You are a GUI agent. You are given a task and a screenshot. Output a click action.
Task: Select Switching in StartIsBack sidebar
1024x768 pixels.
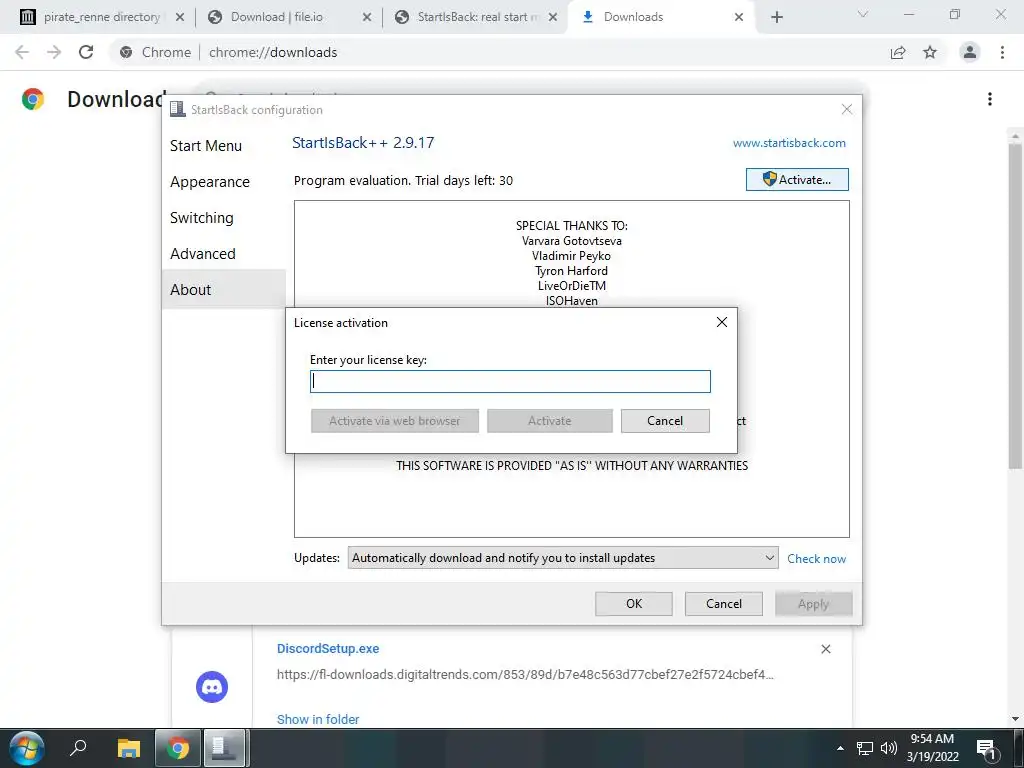click(x=201, y=217)
